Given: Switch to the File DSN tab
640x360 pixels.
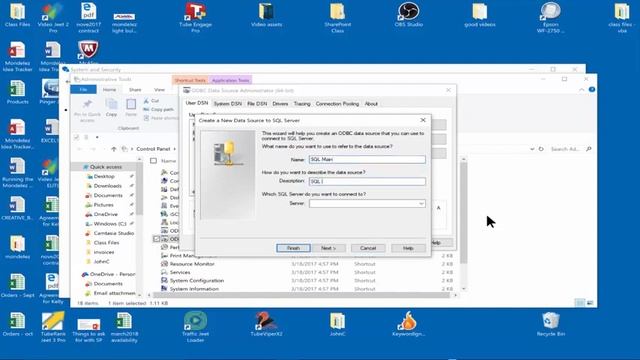Looking at the screenshot, I should [257, 104].
